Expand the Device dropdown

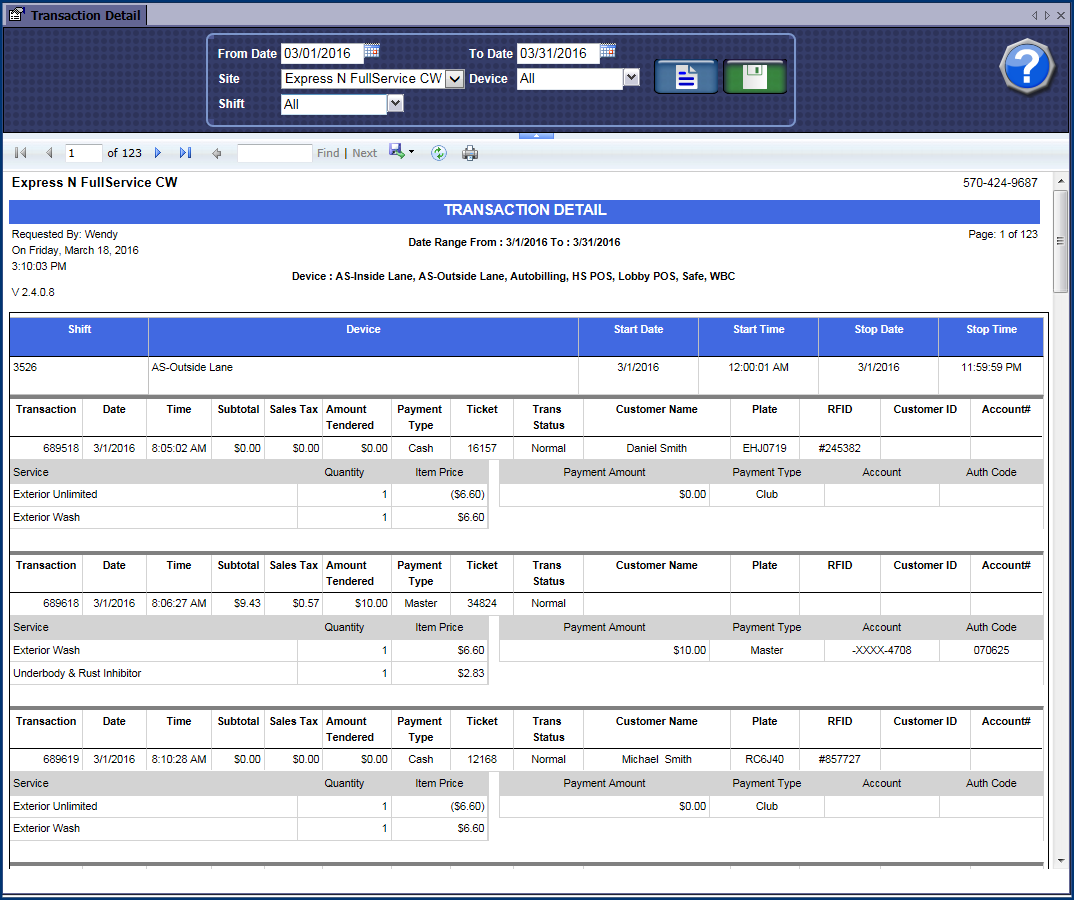(631, 77)
